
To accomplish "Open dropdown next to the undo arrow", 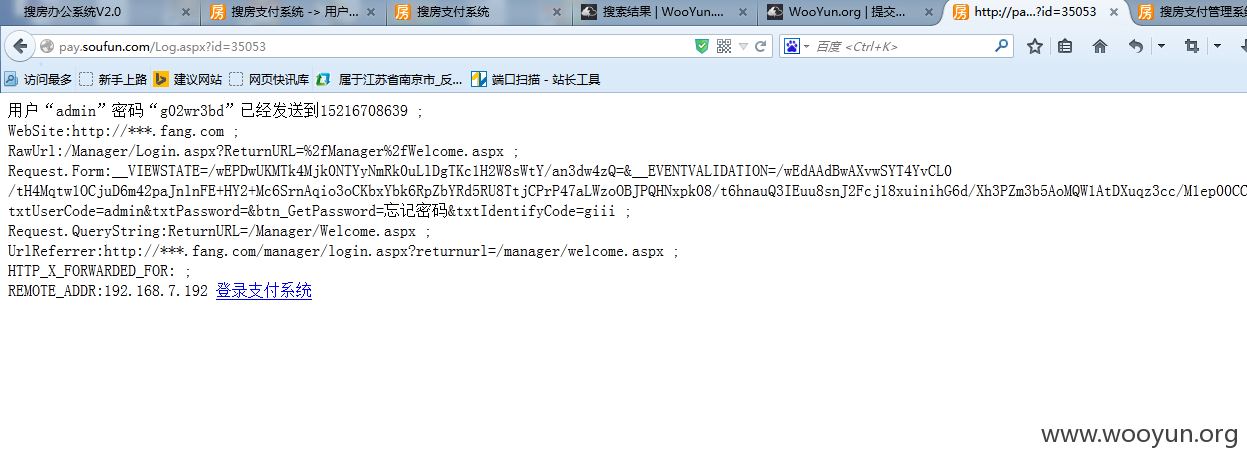I will 1161,46.
